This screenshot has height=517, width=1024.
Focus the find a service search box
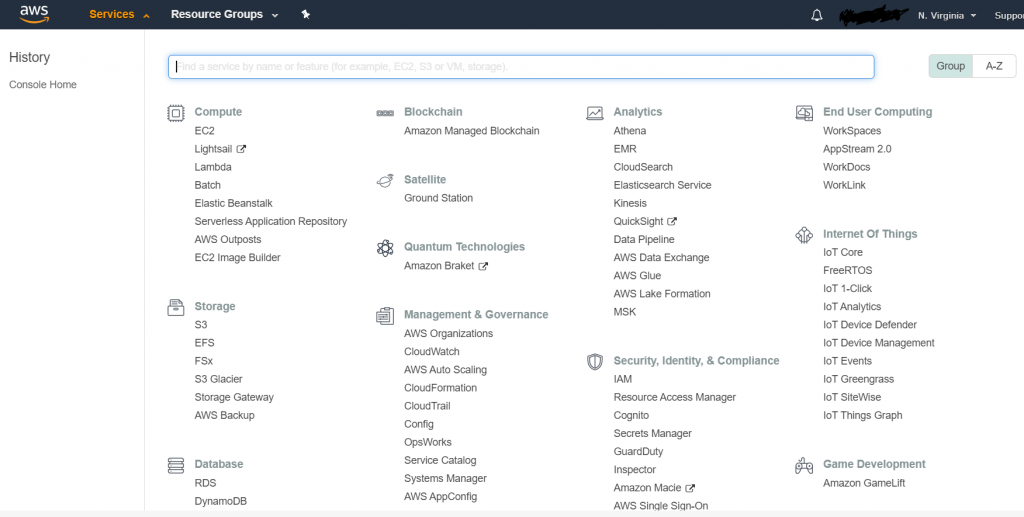click(520, 67)
